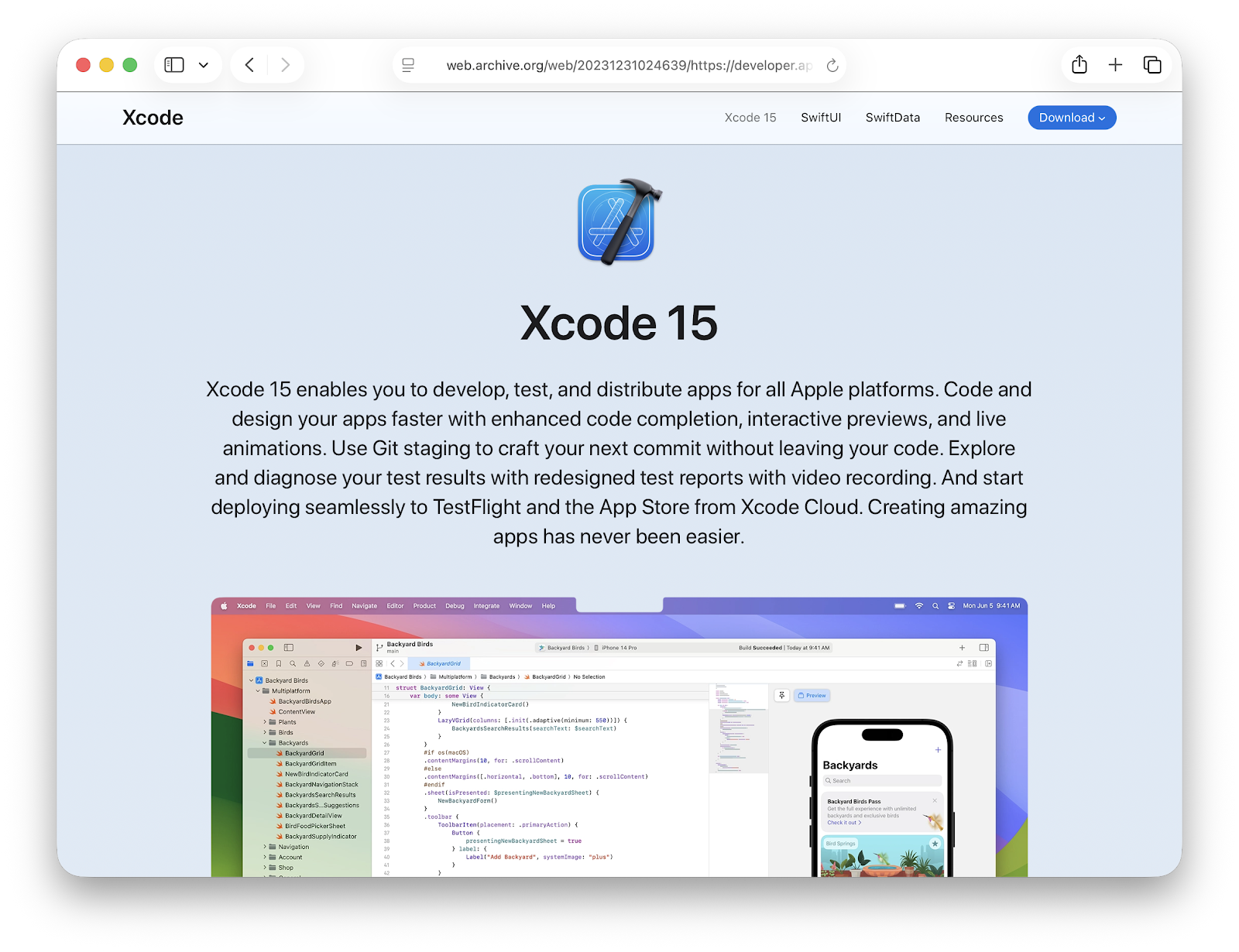
Task: Add a new tab with the plus icon
Action: point(1115,65)
